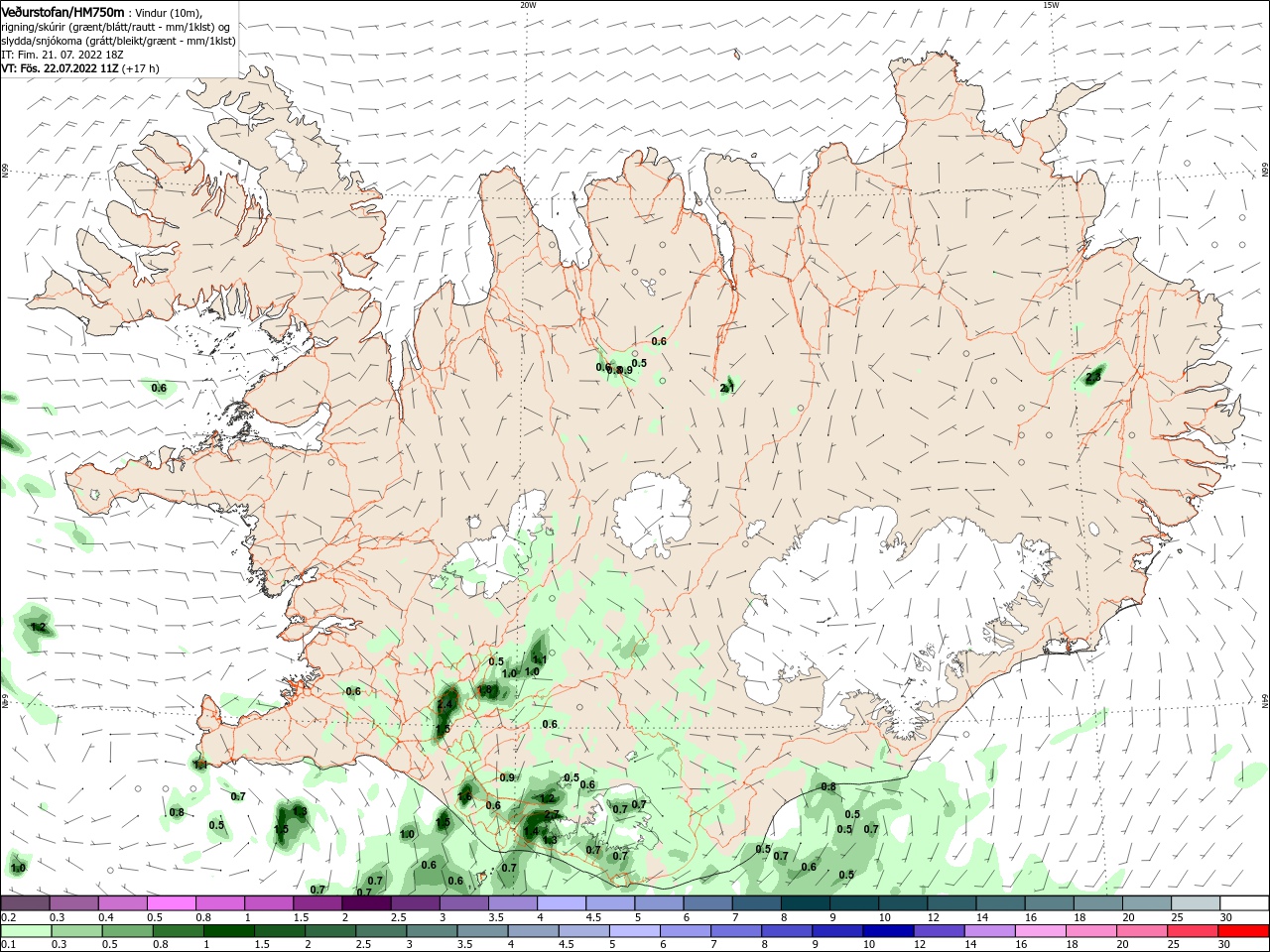Pick the light grey 25 swatch in upper legend row

point(1195,903)
